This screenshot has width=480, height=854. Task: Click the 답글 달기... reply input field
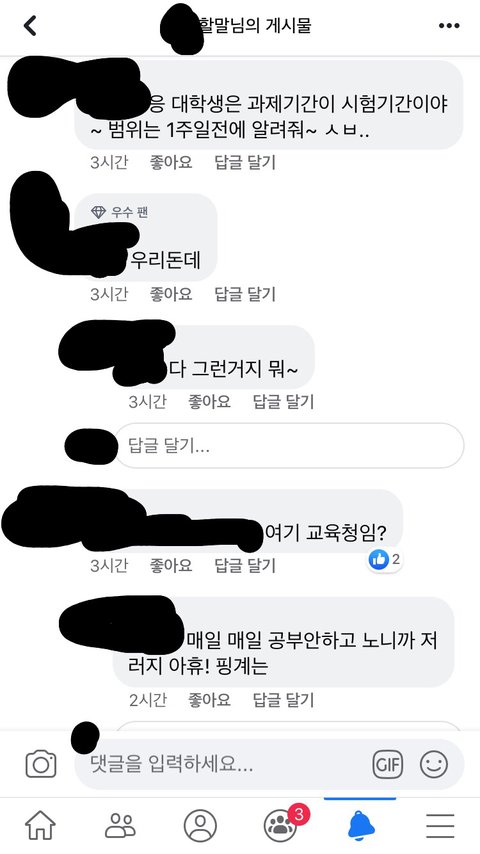[x=289, y=446]
